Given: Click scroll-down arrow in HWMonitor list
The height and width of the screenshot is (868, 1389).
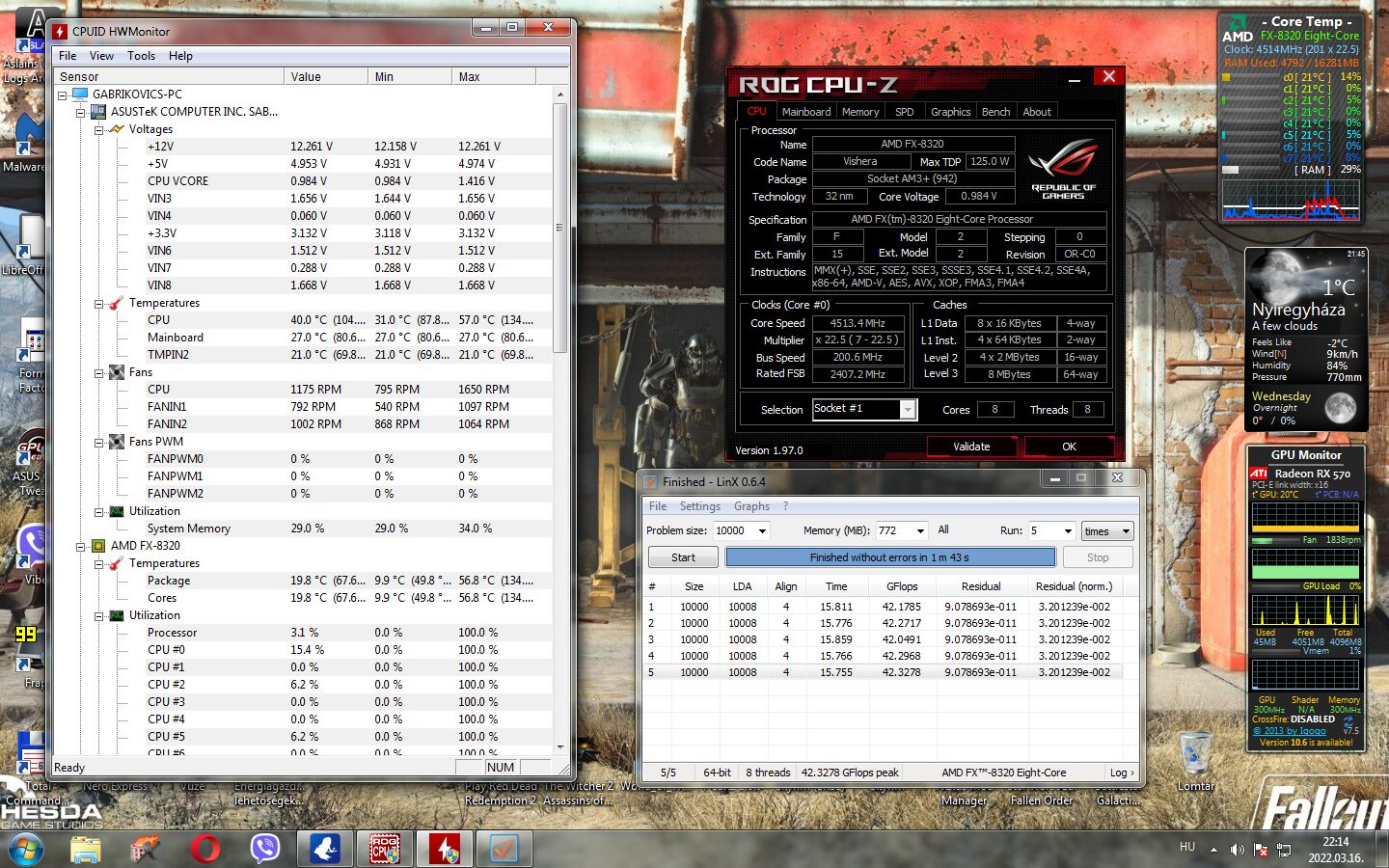Looking at the screenshot, I should coord(559,747).
